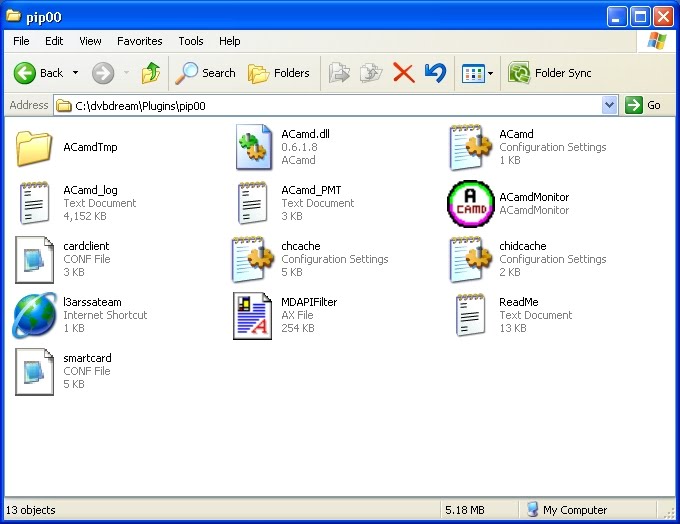
Task: Open the Edit menu
Action: (x=54, y=41)
